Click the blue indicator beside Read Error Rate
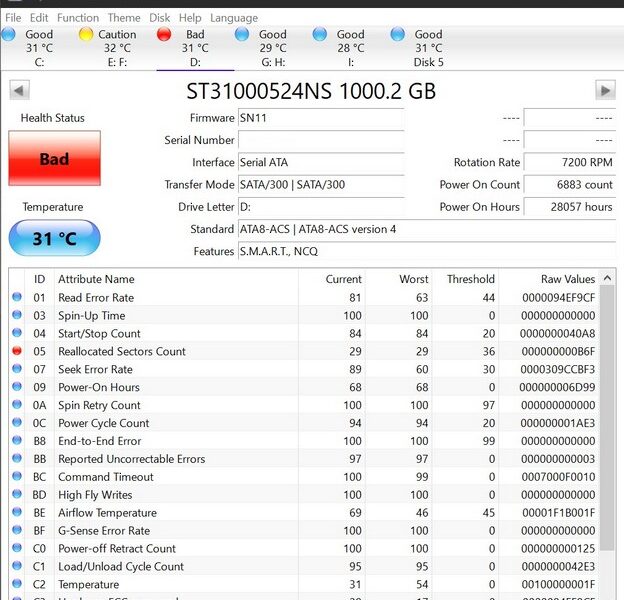624x600 pixels. pyautogui.click(x=17, y=298)
